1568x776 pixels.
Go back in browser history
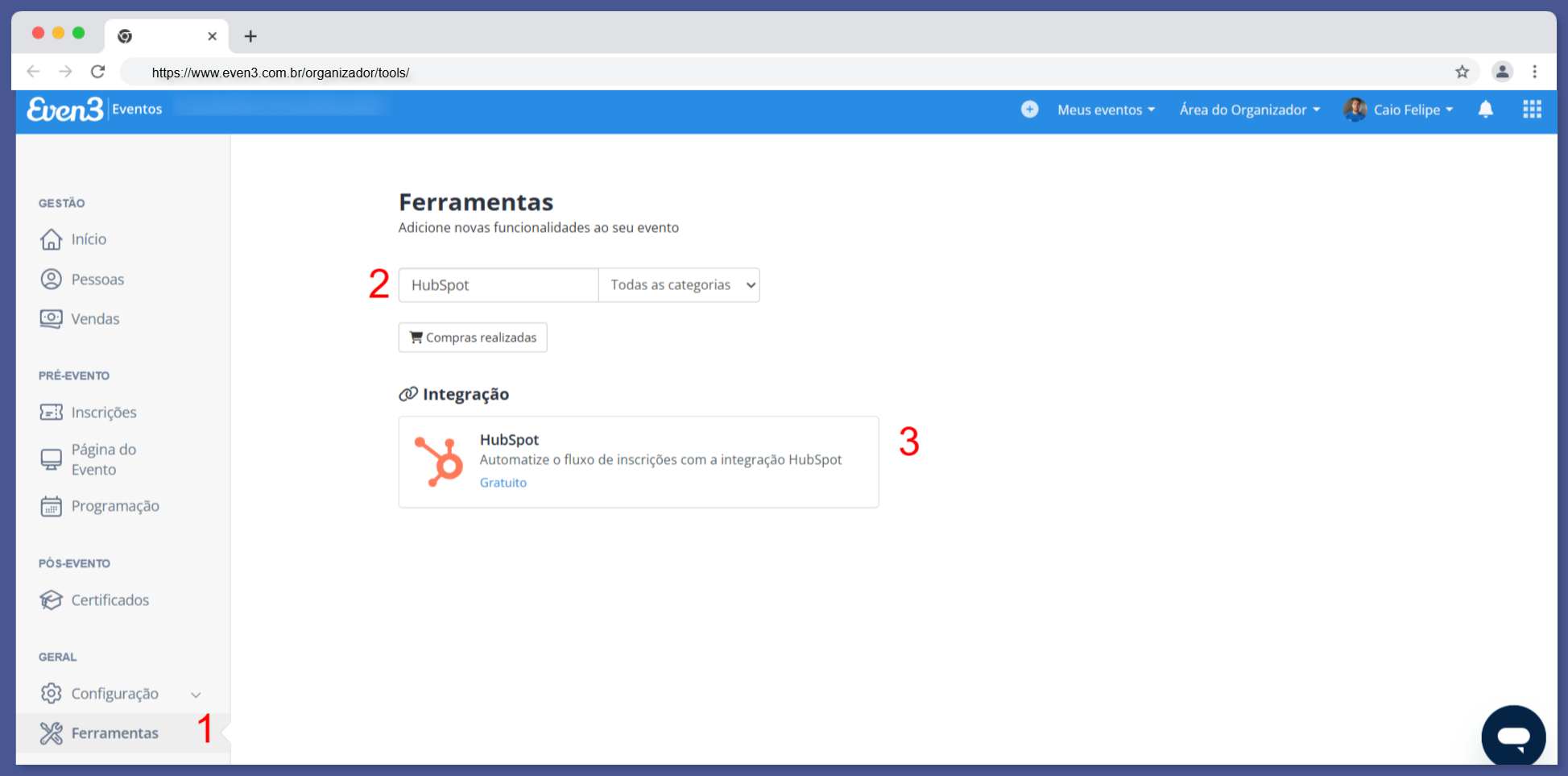coord(33,72)
